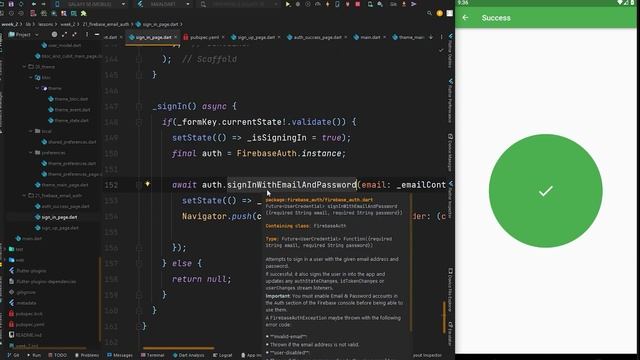Expand the test folder in the project tree
This screenshot has height=360, width=640.
pyautogui.click(x=5, y=249)
